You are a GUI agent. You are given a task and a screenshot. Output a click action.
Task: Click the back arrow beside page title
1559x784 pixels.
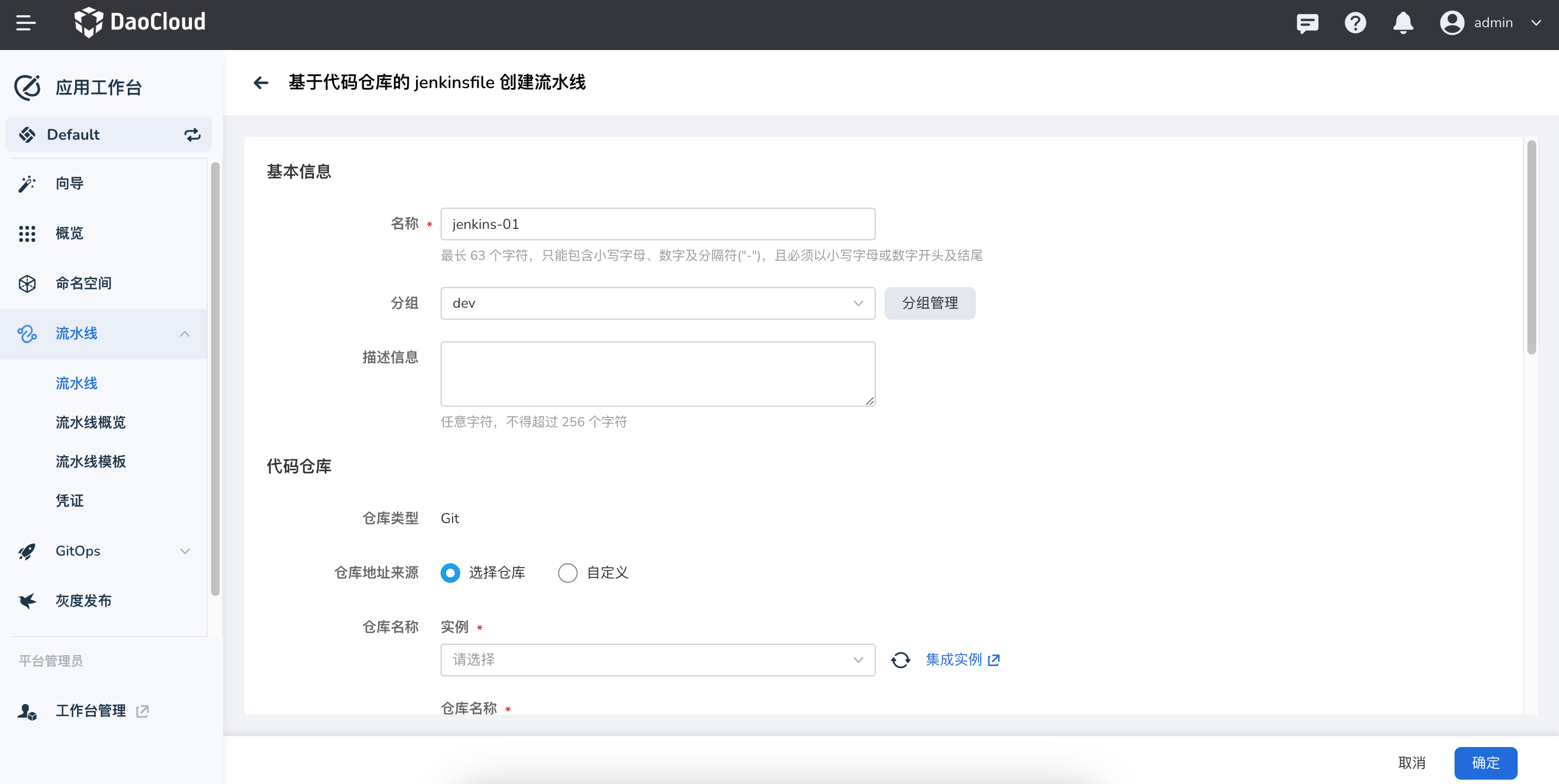pyautogui.click(x=261, y=82)
